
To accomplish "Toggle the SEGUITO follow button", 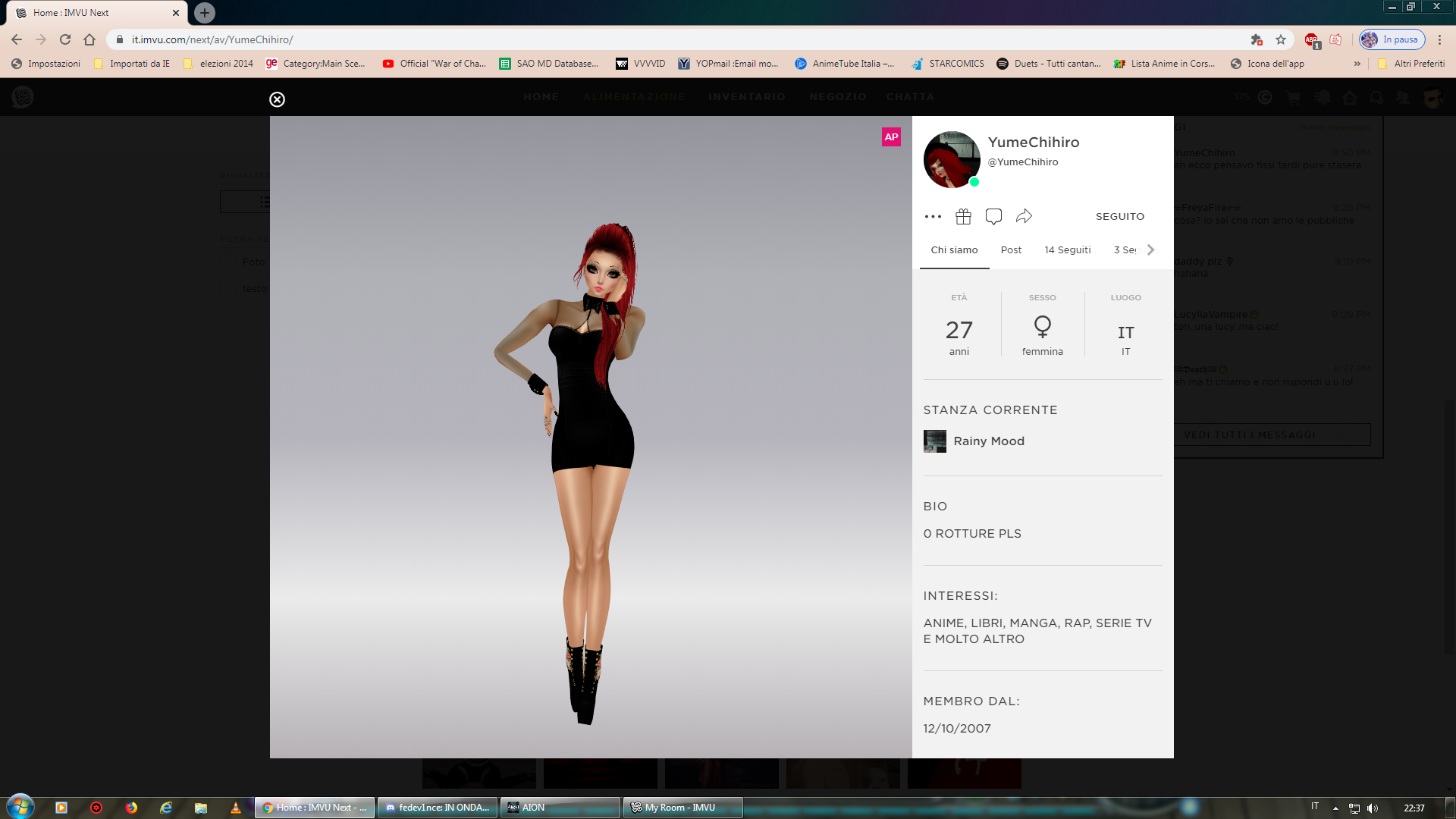I will pos(1119,217).
